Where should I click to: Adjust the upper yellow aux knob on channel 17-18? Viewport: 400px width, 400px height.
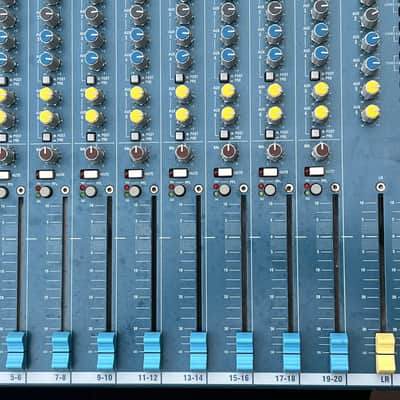click(x=275, y=91)
